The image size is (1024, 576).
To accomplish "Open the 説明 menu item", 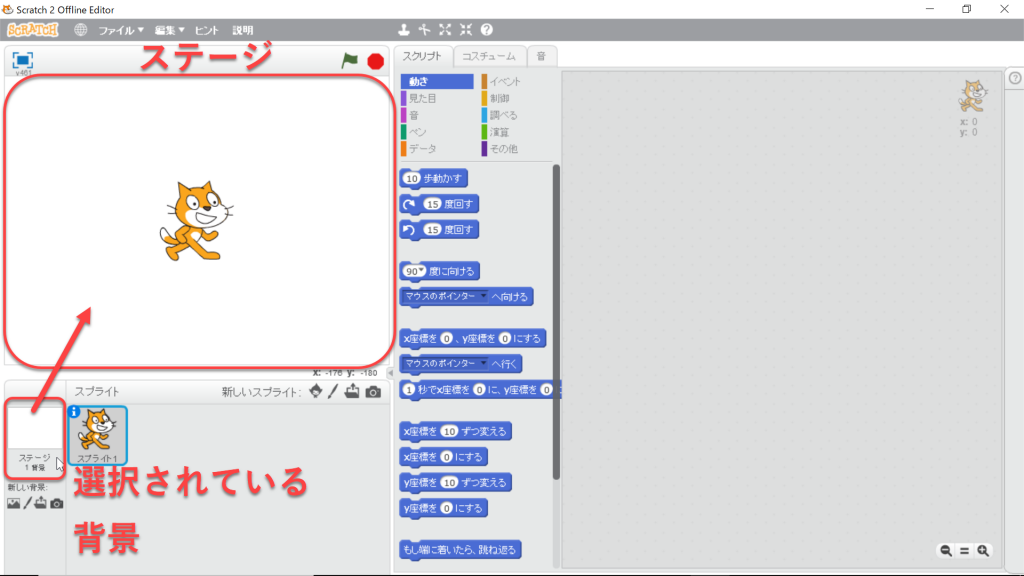I will (x=242, y=30).
